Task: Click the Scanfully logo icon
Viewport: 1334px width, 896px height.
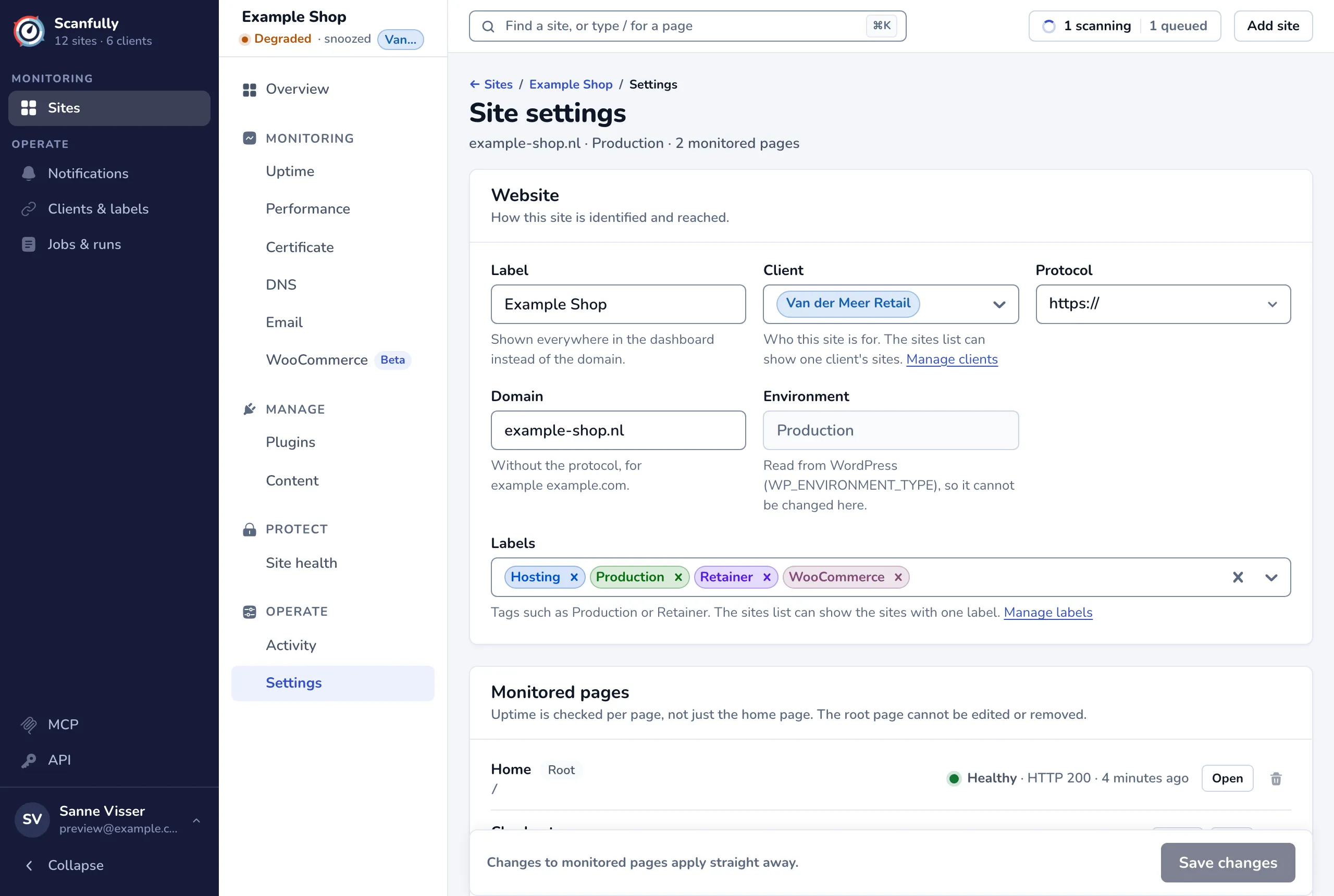Action: (29, 31)
